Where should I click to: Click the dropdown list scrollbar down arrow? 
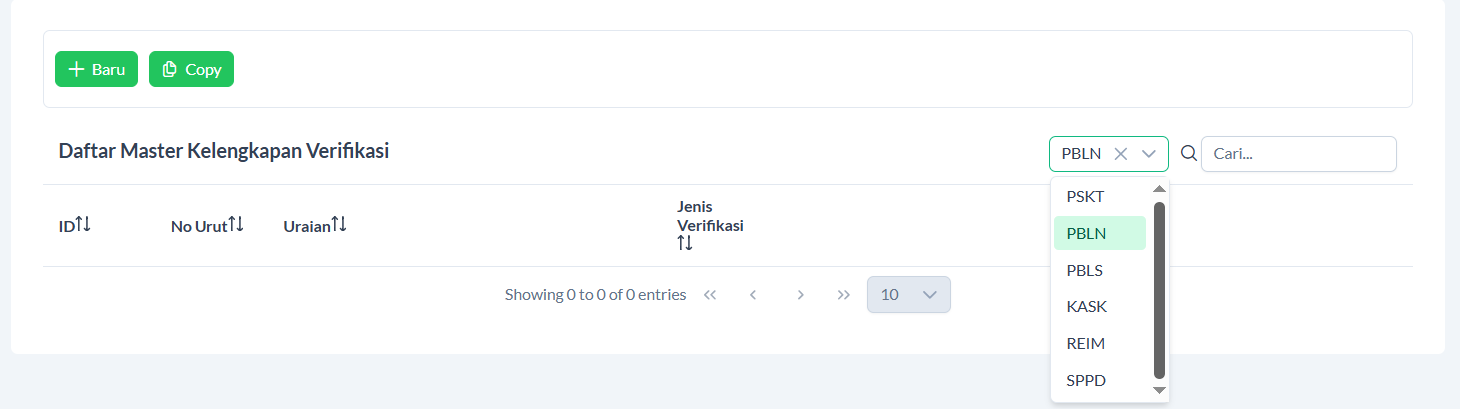point(1159,390)
